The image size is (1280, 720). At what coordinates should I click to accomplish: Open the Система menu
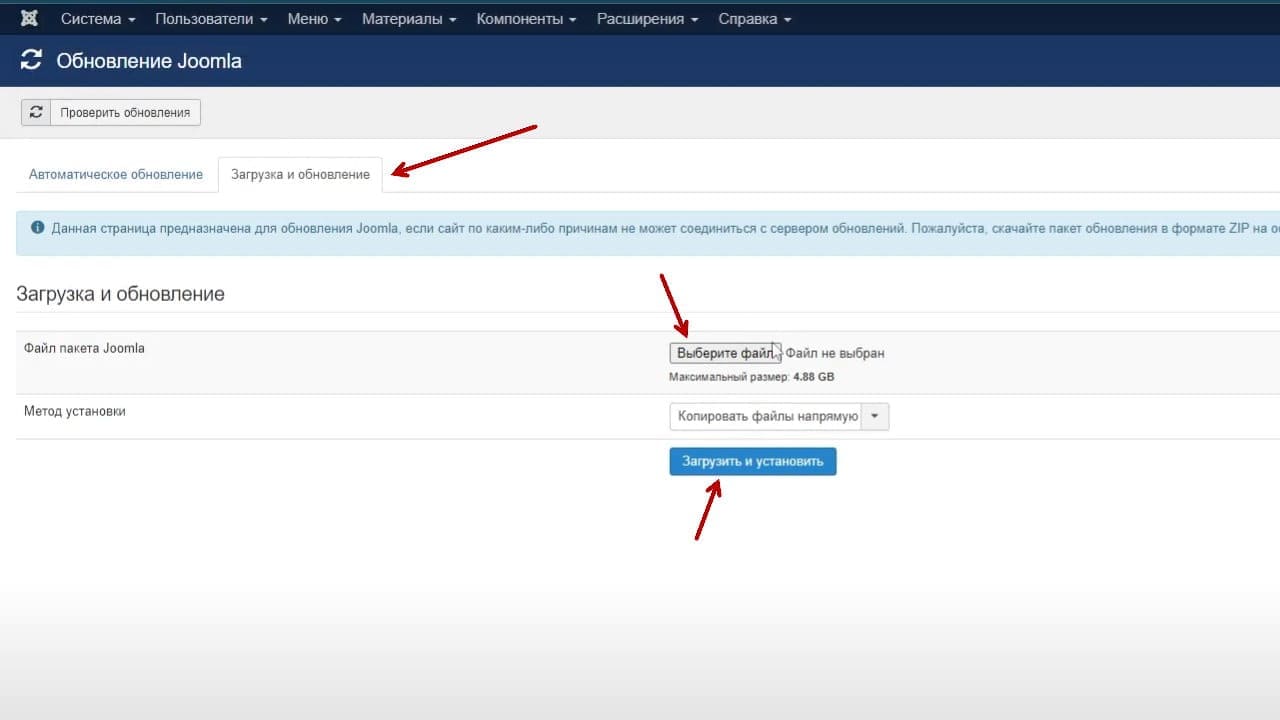click(98, 19)
